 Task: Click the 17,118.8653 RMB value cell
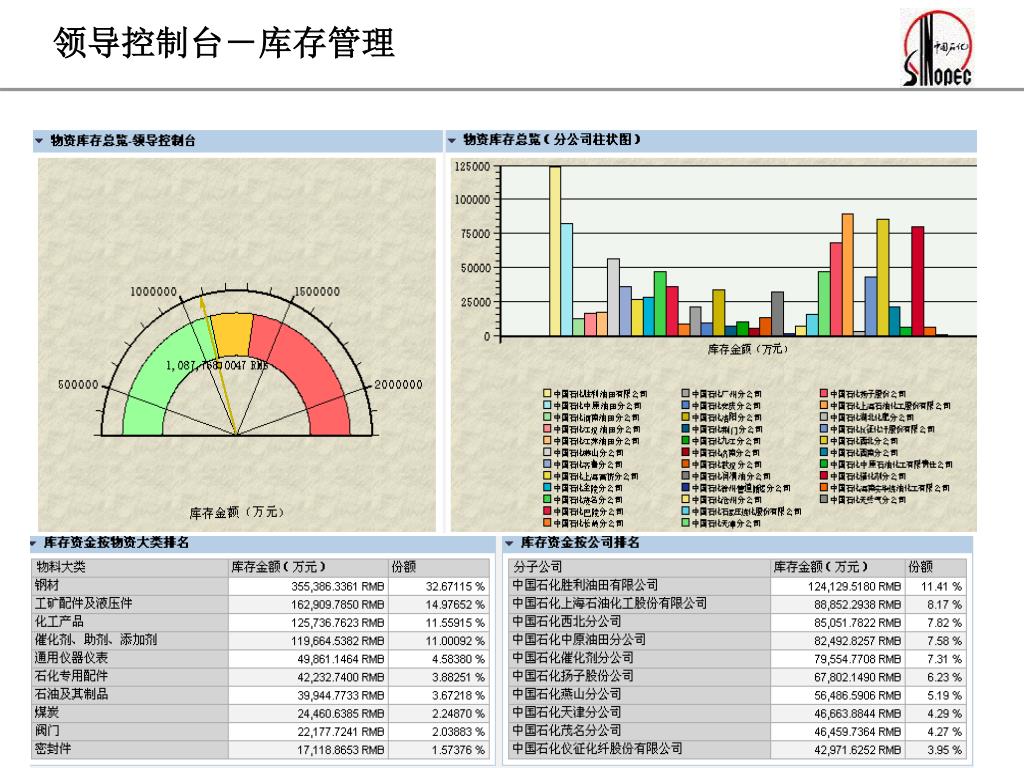point(309,750)
